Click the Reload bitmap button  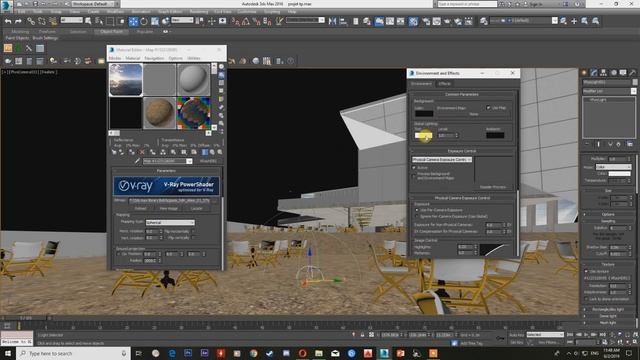(141, 208)
